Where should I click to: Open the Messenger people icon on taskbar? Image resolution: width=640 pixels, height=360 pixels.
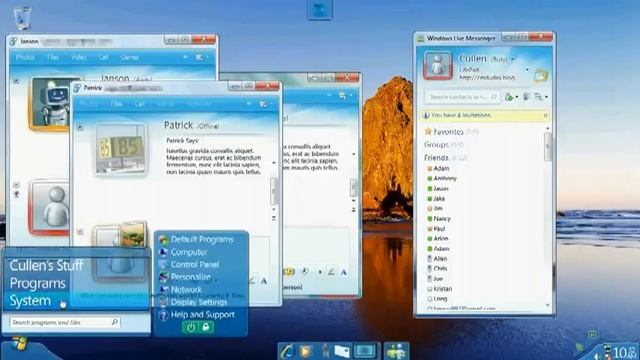click(396, 351)
